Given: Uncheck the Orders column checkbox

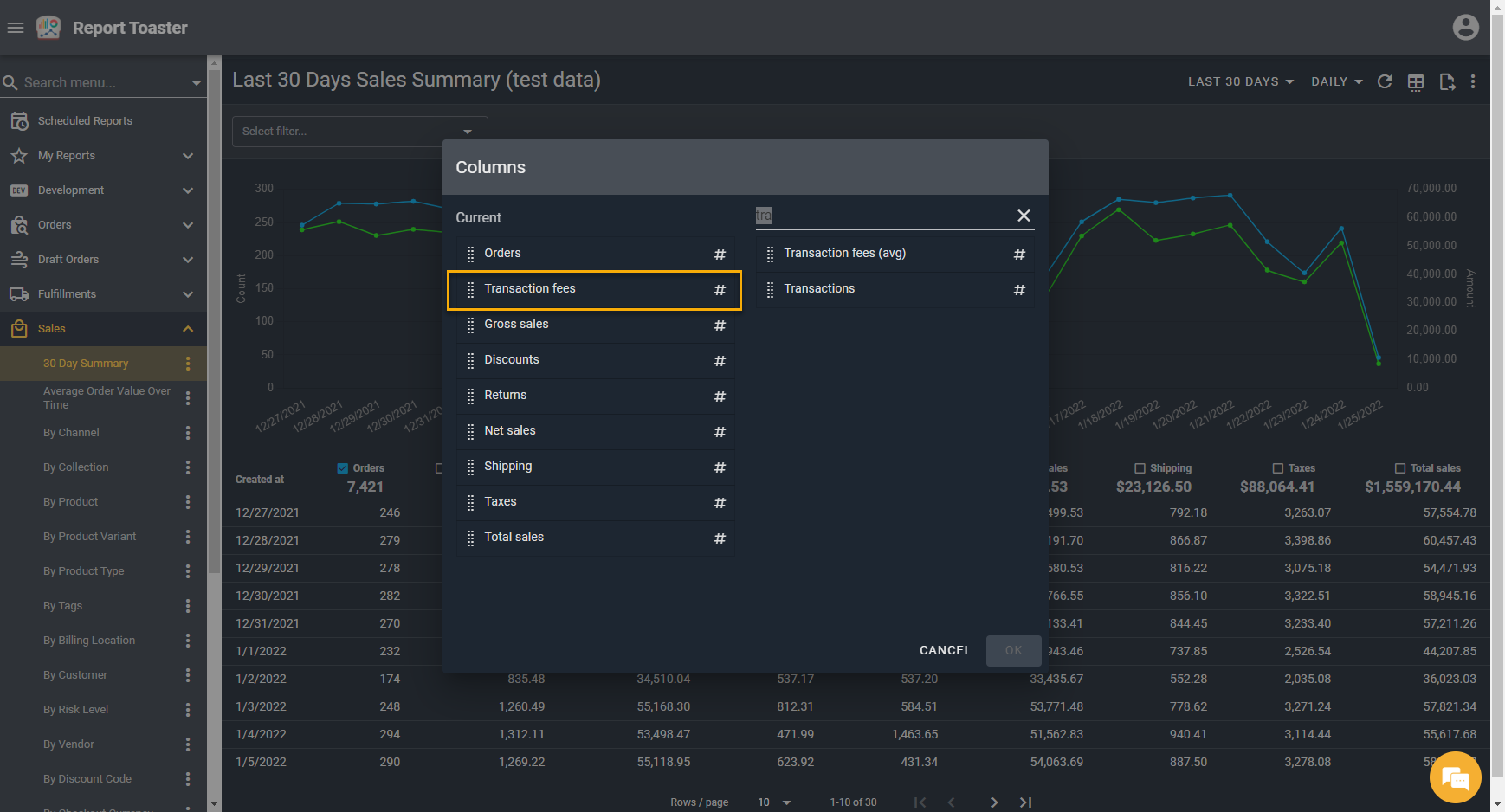Looking at the screenshot, I should pyautogui.click(x=343, y=468).
